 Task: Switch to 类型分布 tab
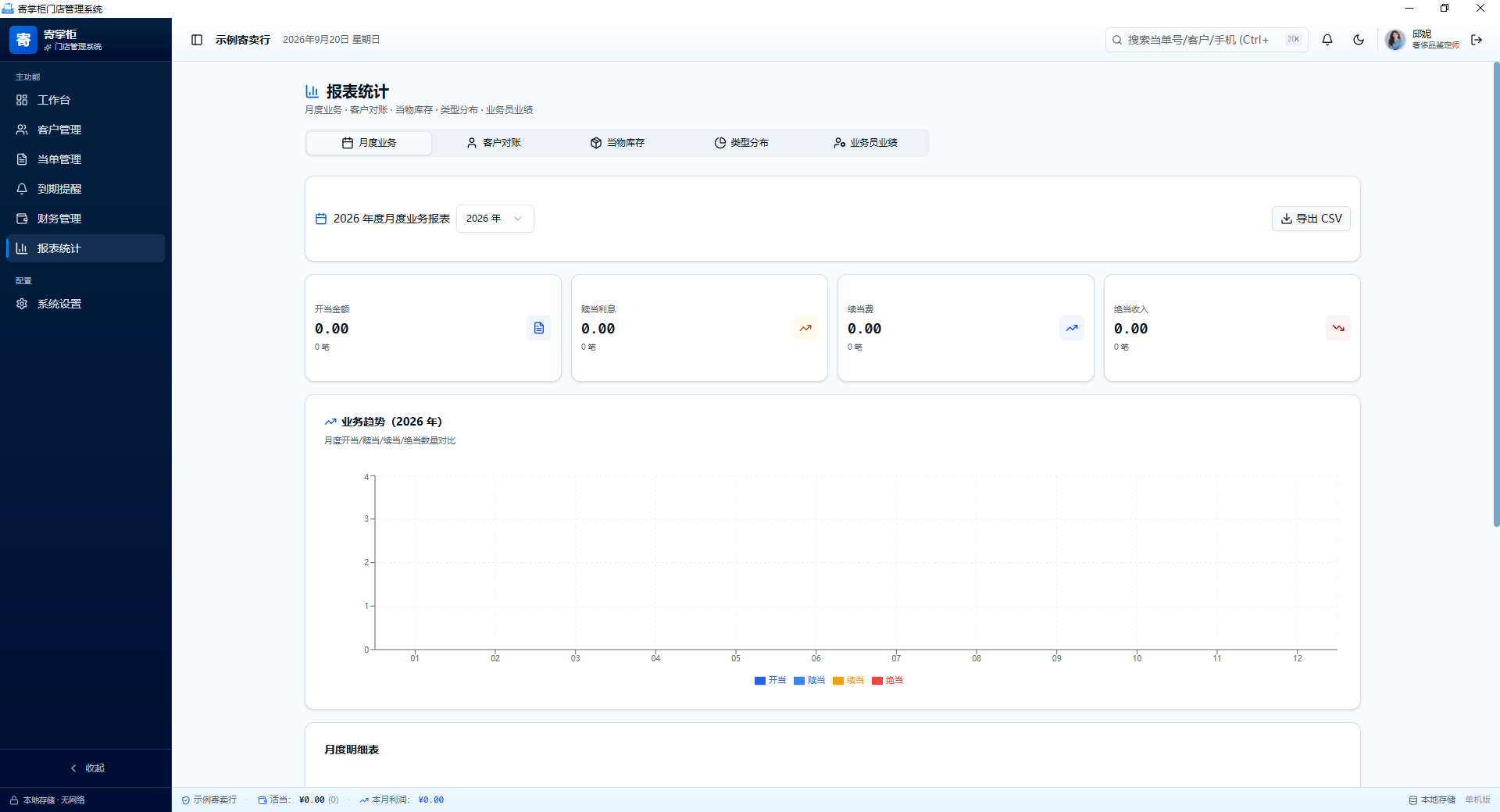click(741, 143)
